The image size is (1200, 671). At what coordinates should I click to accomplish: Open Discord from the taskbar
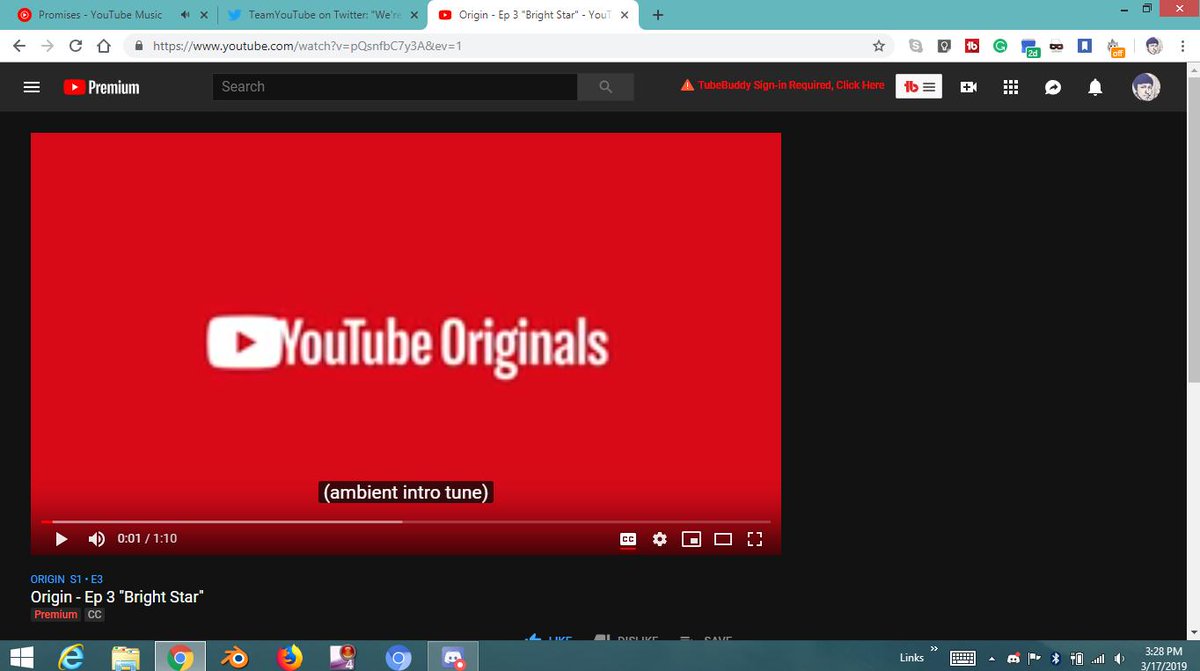[452, 657]
